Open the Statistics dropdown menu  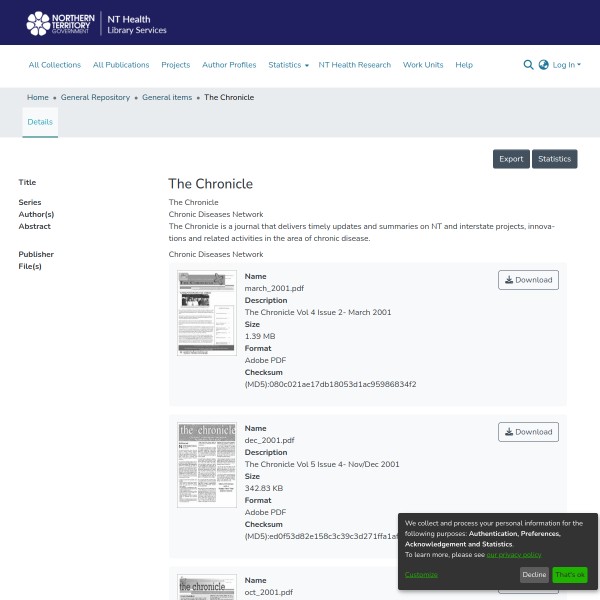pos(288,65)
